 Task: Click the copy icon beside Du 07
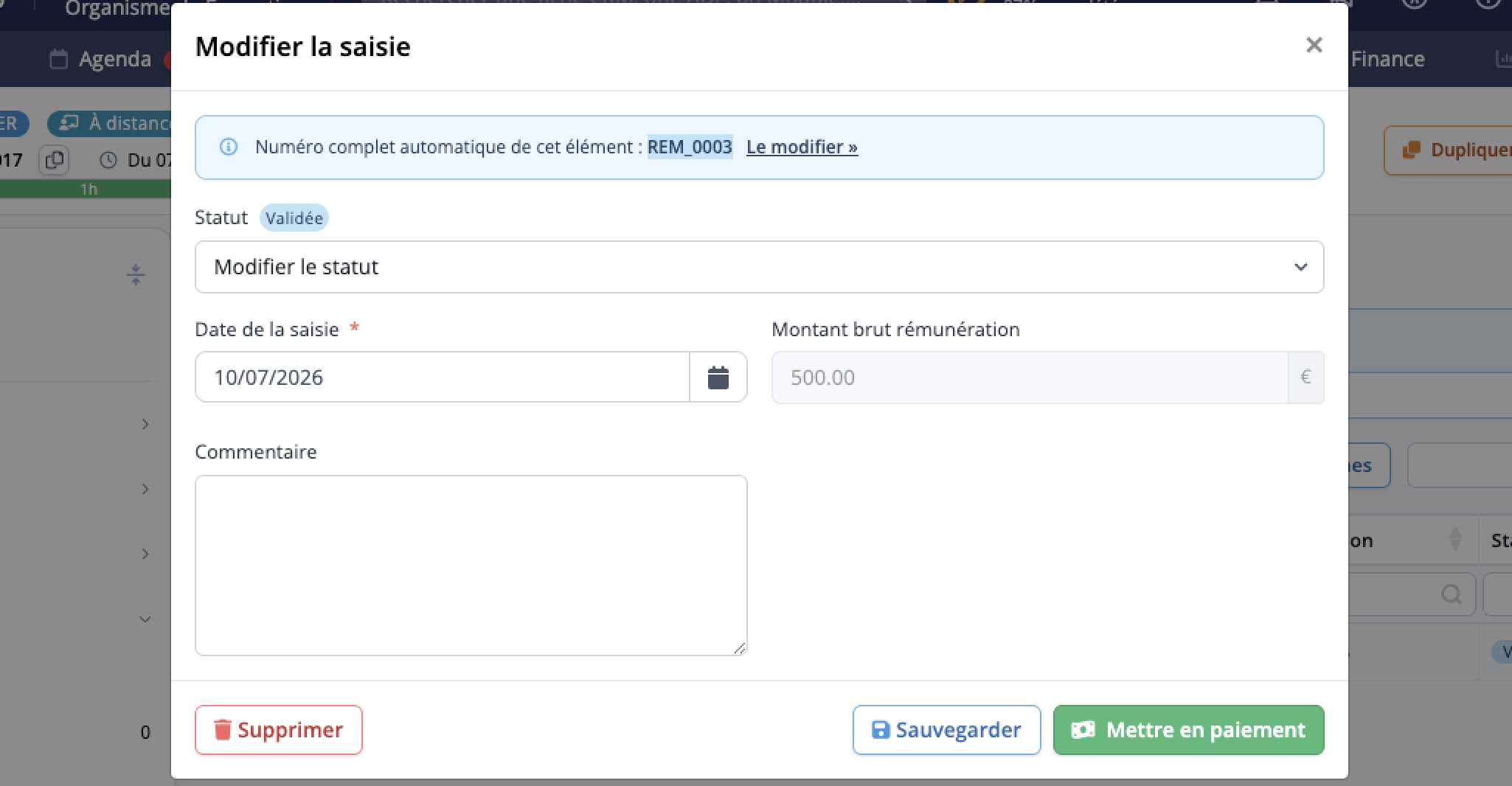pyautogui.click(x=55, y=159)
